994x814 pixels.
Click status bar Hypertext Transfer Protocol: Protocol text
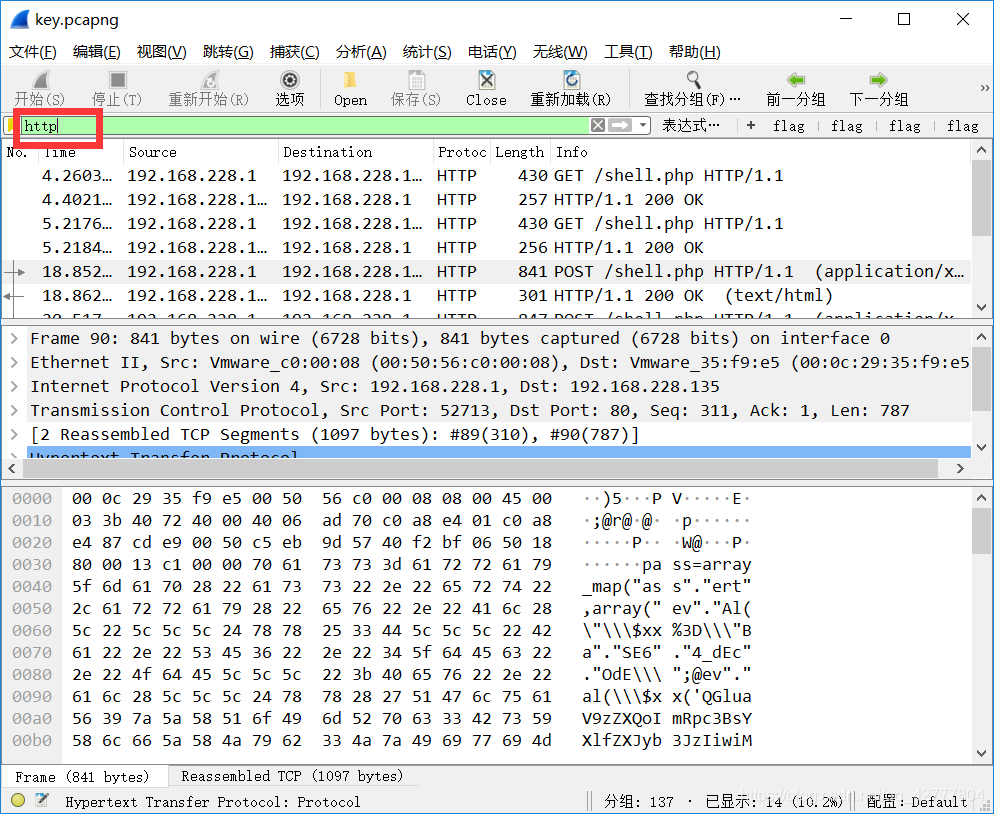coord(212,802)
